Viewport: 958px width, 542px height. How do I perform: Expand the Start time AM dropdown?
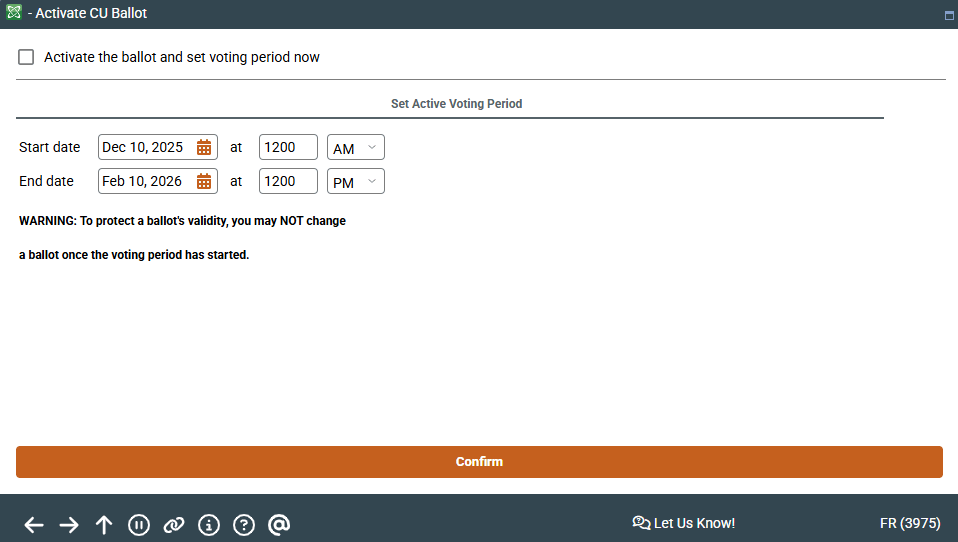(356, 148)
